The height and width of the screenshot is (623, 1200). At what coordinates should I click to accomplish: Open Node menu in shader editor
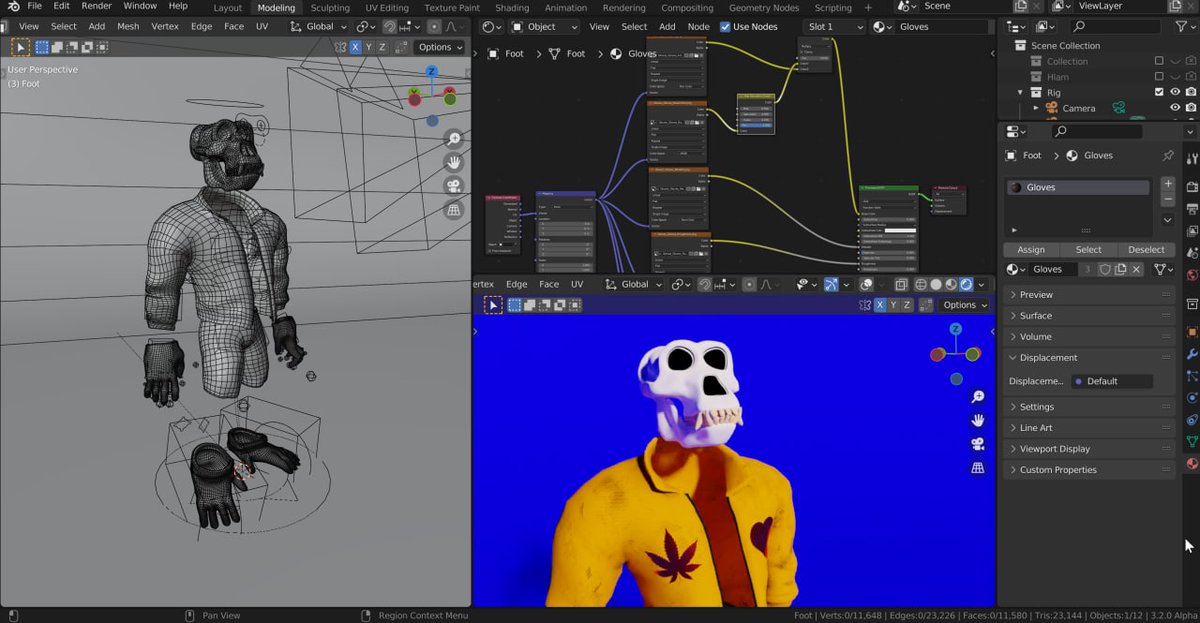click(x=698, y=27)
